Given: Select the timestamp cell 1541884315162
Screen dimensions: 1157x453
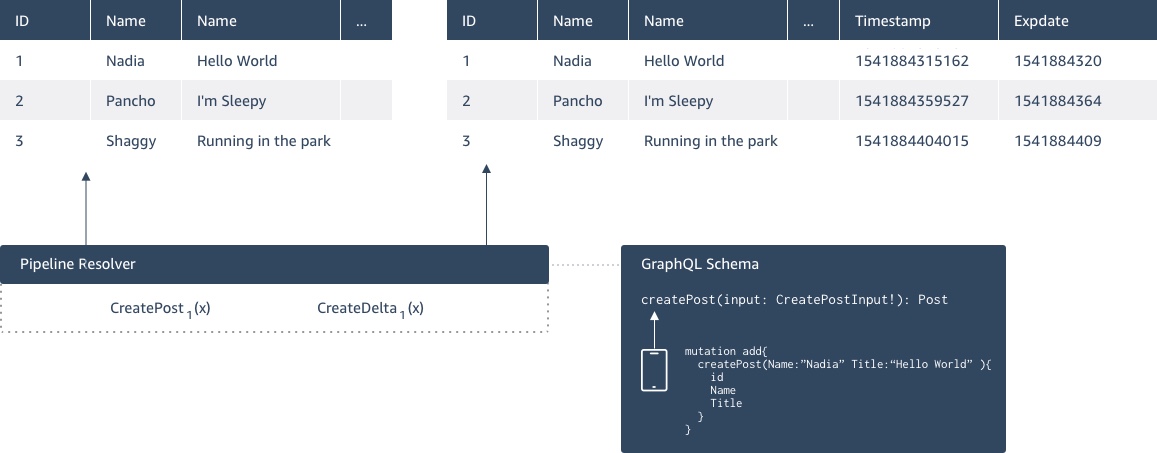Looking at the screenshot, I should pyautogui.click(x=912, y=61).
